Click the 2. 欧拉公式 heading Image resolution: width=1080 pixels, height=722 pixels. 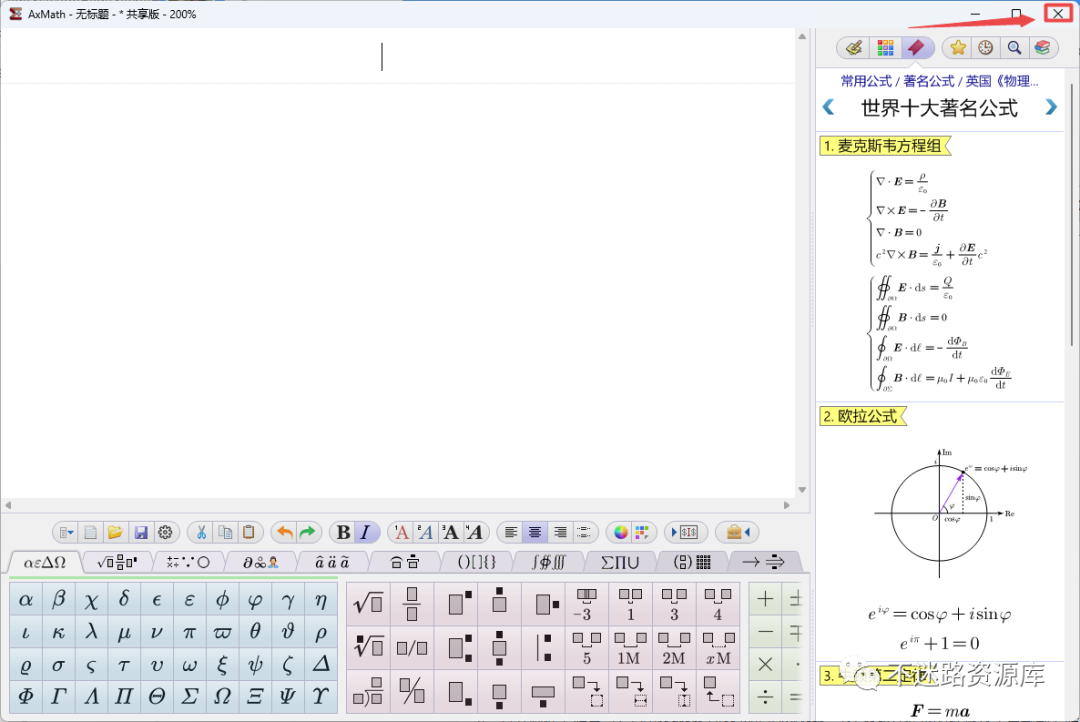coord(861,416)
